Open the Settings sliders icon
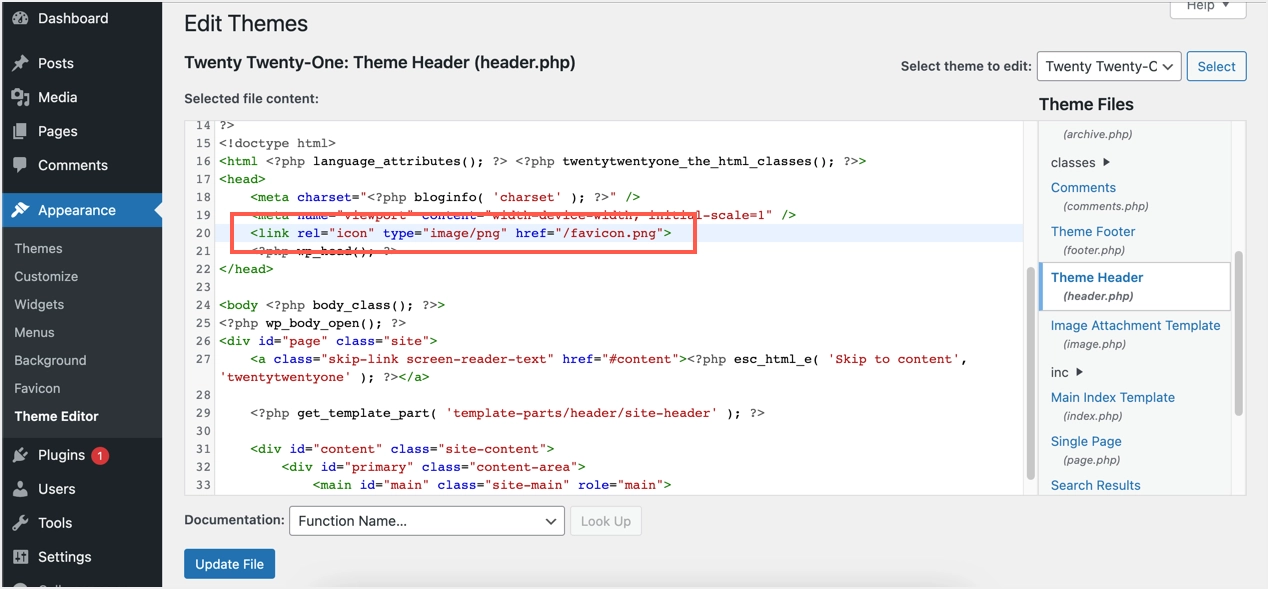The height and width of the screenshot is (589, 1268). 20,557
